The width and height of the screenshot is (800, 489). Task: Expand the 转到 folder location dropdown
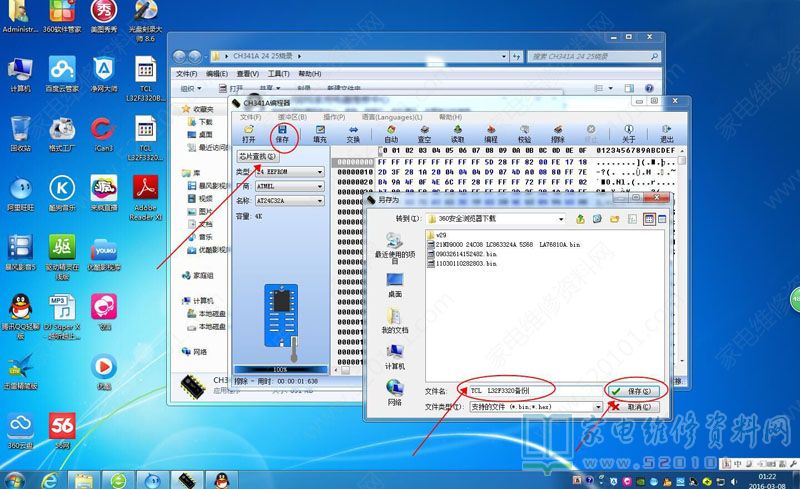click(561, 219)
